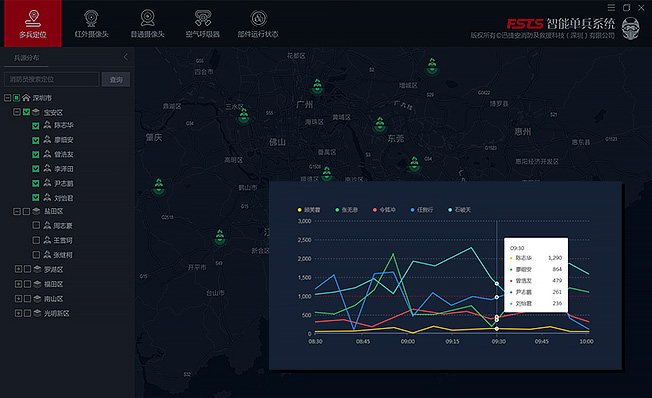Collapse the 深圳市 tree node
This screenshot has height=398, width=652.
point(7,98)
